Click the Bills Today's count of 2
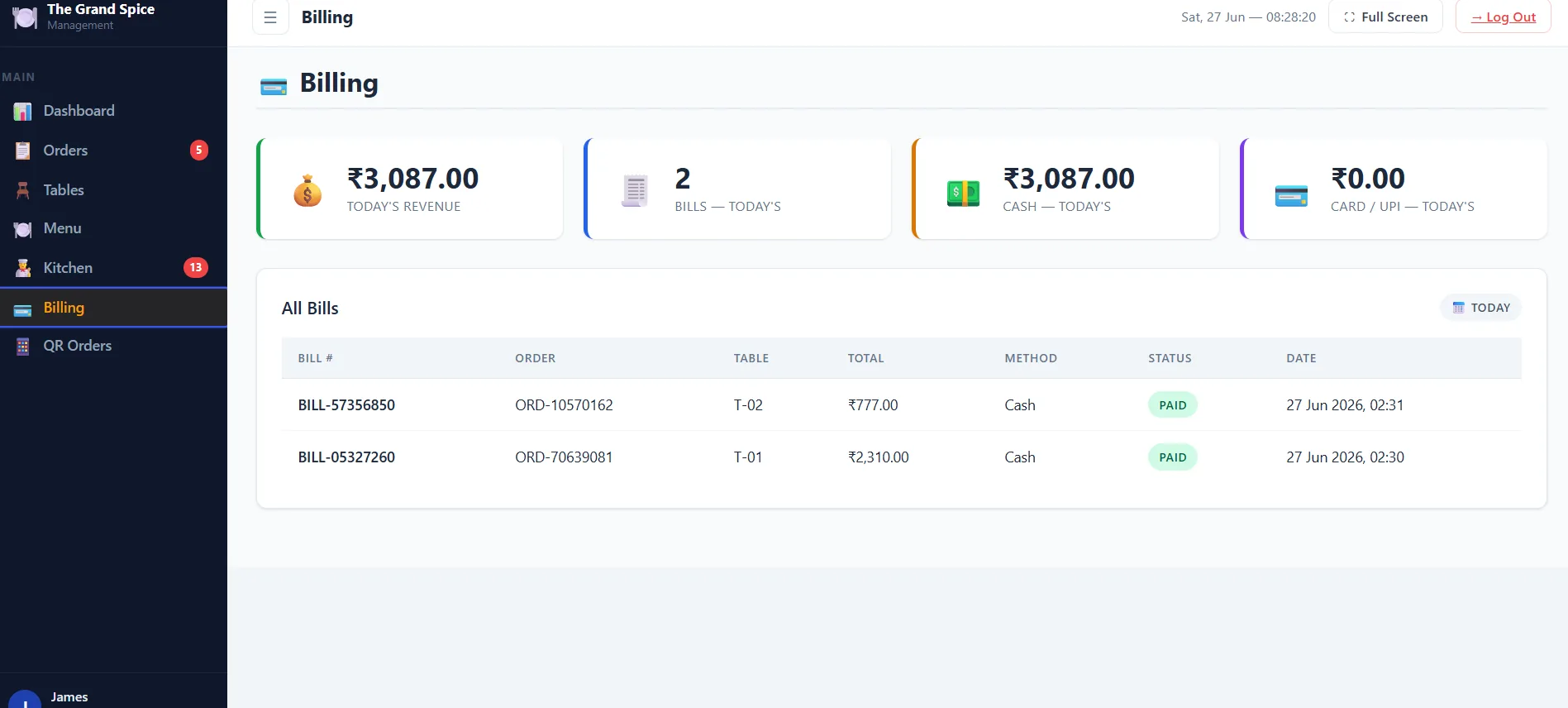 [683, 178]
